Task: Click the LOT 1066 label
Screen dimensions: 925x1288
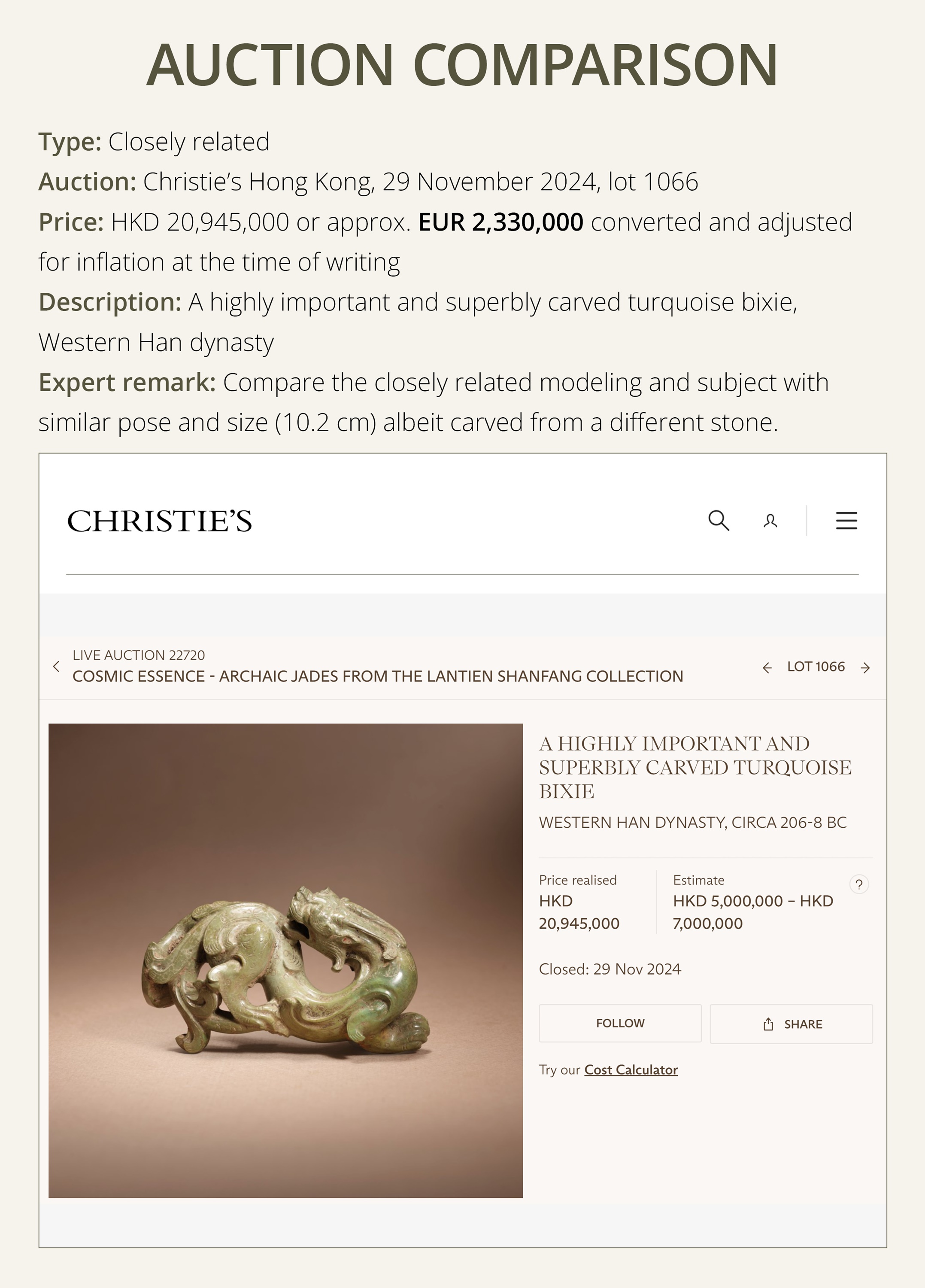Action: point(816,667)
